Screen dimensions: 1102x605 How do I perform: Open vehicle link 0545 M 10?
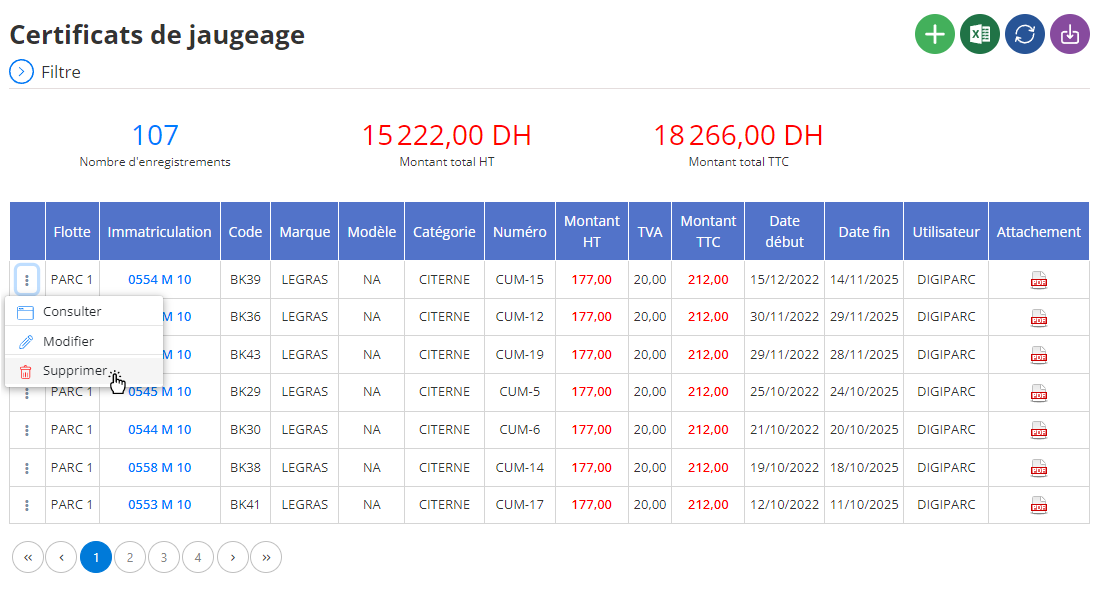(160, 392)
